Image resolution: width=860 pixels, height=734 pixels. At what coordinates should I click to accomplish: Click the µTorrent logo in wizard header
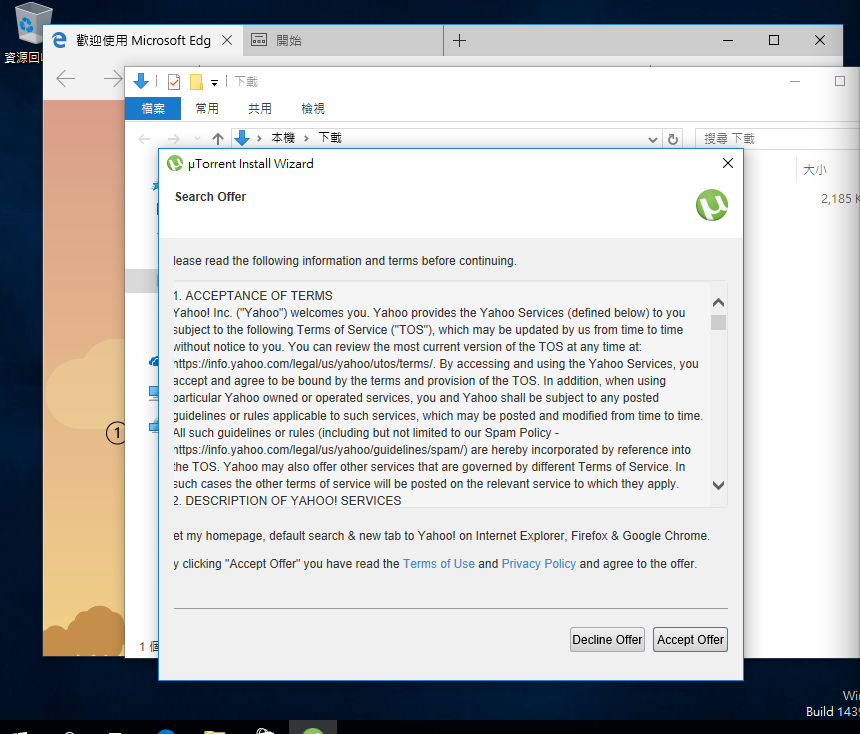click(x=712, y=205)
